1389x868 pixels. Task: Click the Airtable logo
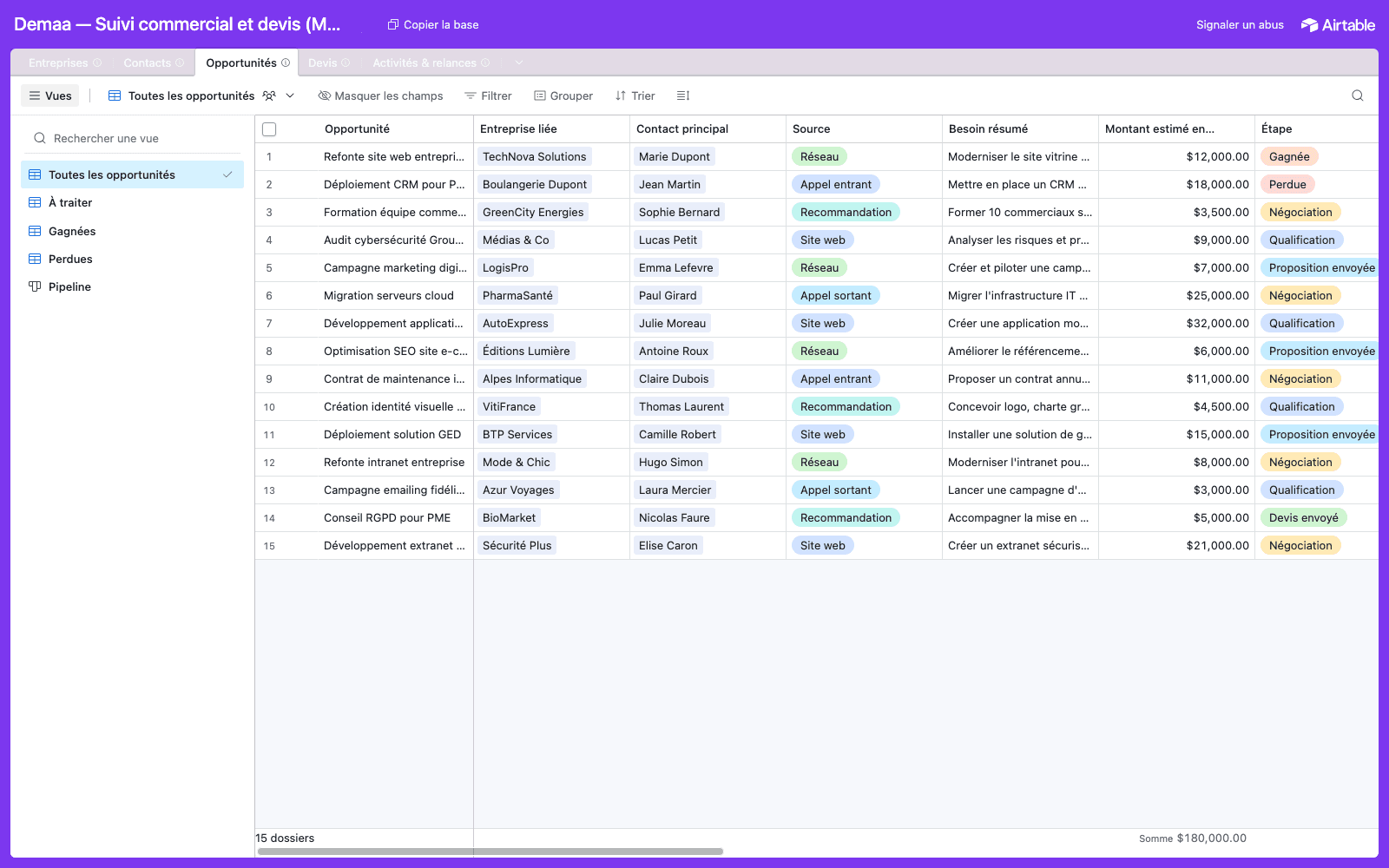(1338, 24)
